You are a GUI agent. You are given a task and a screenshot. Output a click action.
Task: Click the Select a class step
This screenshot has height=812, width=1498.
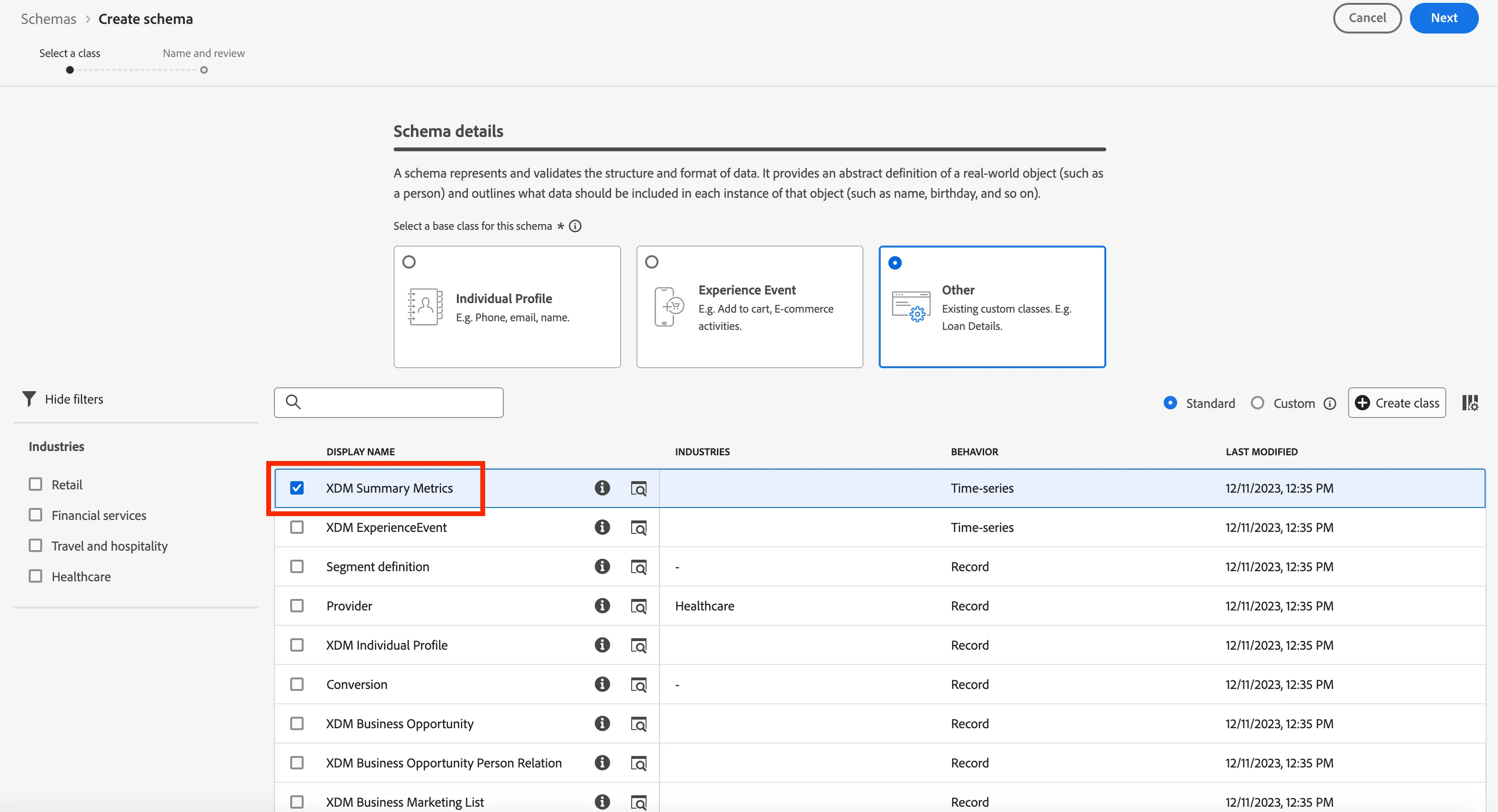pyautogui.click(x=70, y=60)
